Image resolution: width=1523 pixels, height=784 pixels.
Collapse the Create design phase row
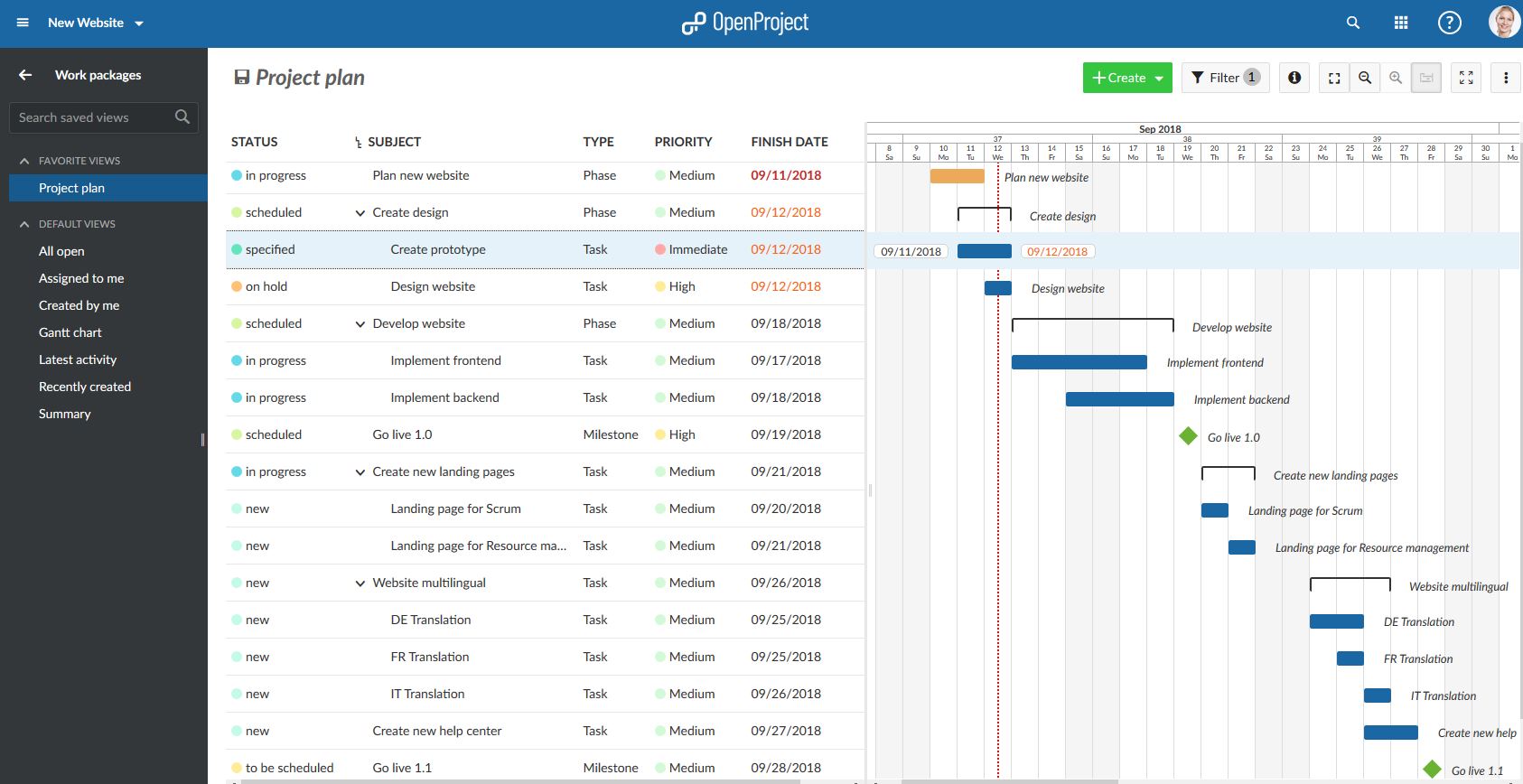pyautogui.click(x=360, y=213)
